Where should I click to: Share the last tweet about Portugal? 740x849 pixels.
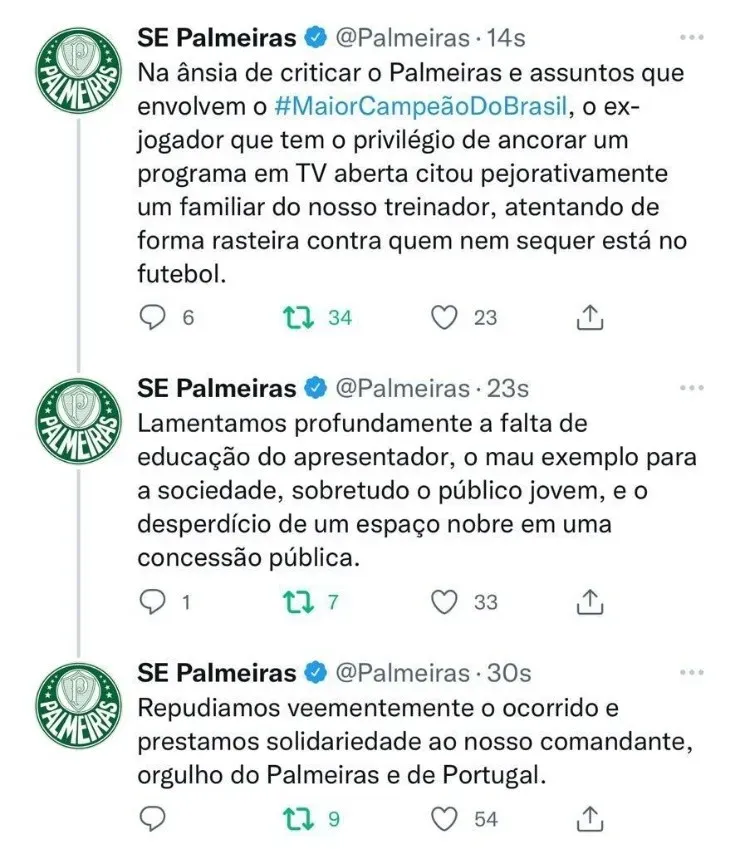tap(588, 817)
